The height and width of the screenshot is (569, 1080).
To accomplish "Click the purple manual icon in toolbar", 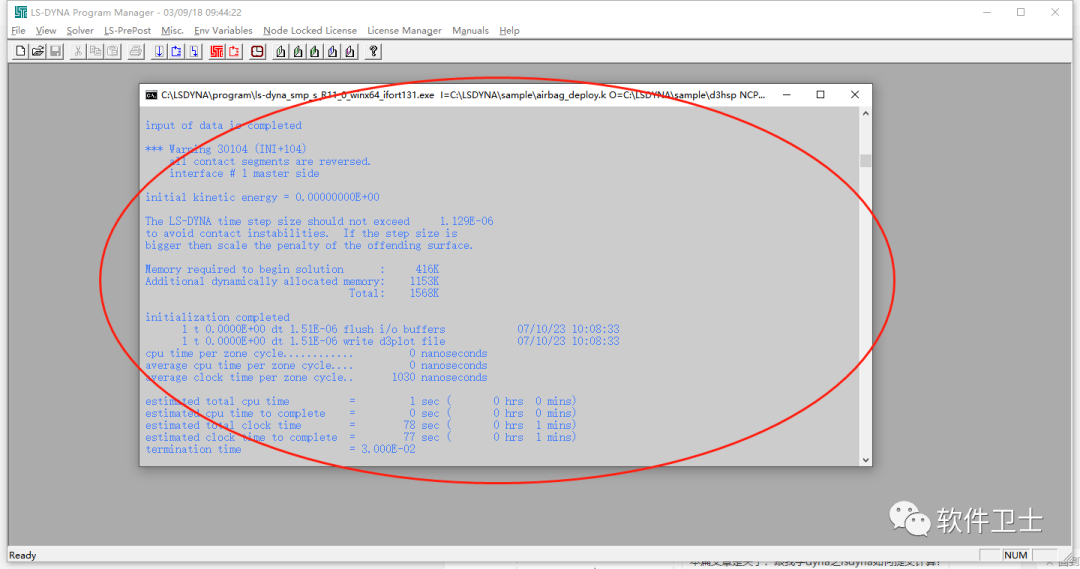I will click(x=350, y=52).
